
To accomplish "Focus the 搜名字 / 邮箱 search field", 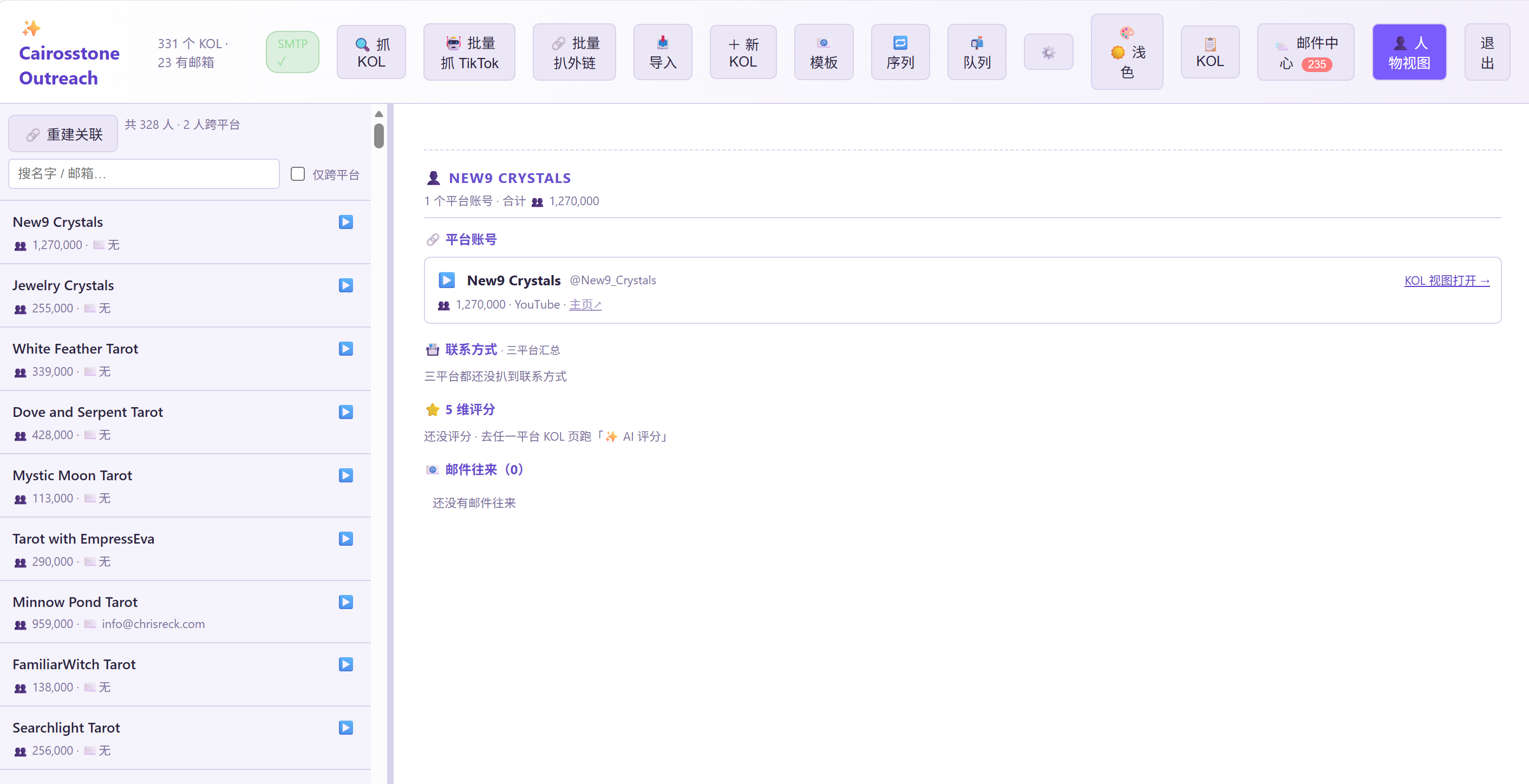I will (144, 174).
